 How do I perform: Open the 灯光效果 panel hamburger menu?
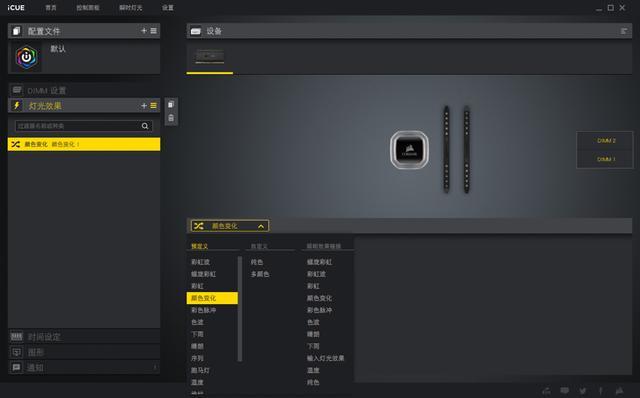[153, 106]
